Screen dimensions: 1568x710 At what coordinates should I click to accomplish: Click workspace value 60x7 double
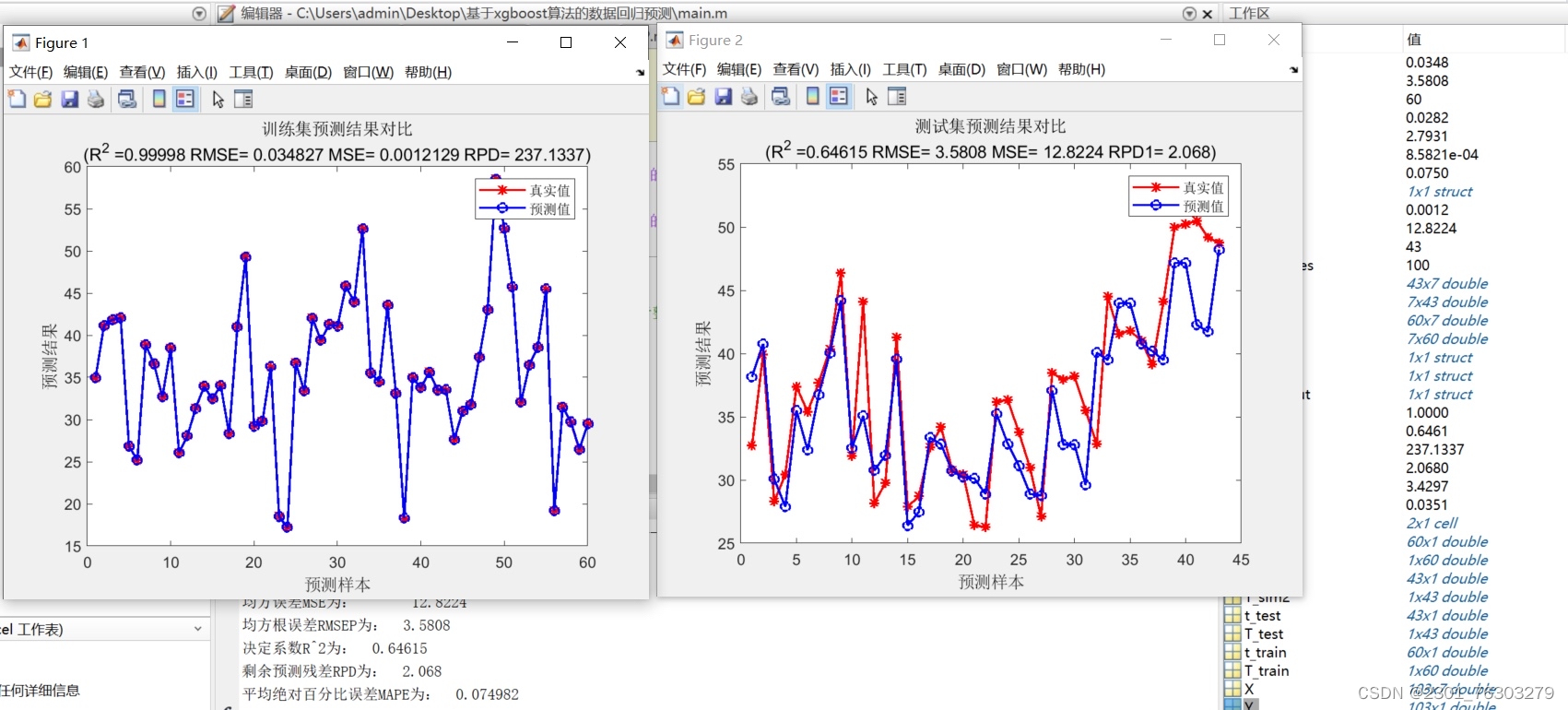click(1447, 321)
